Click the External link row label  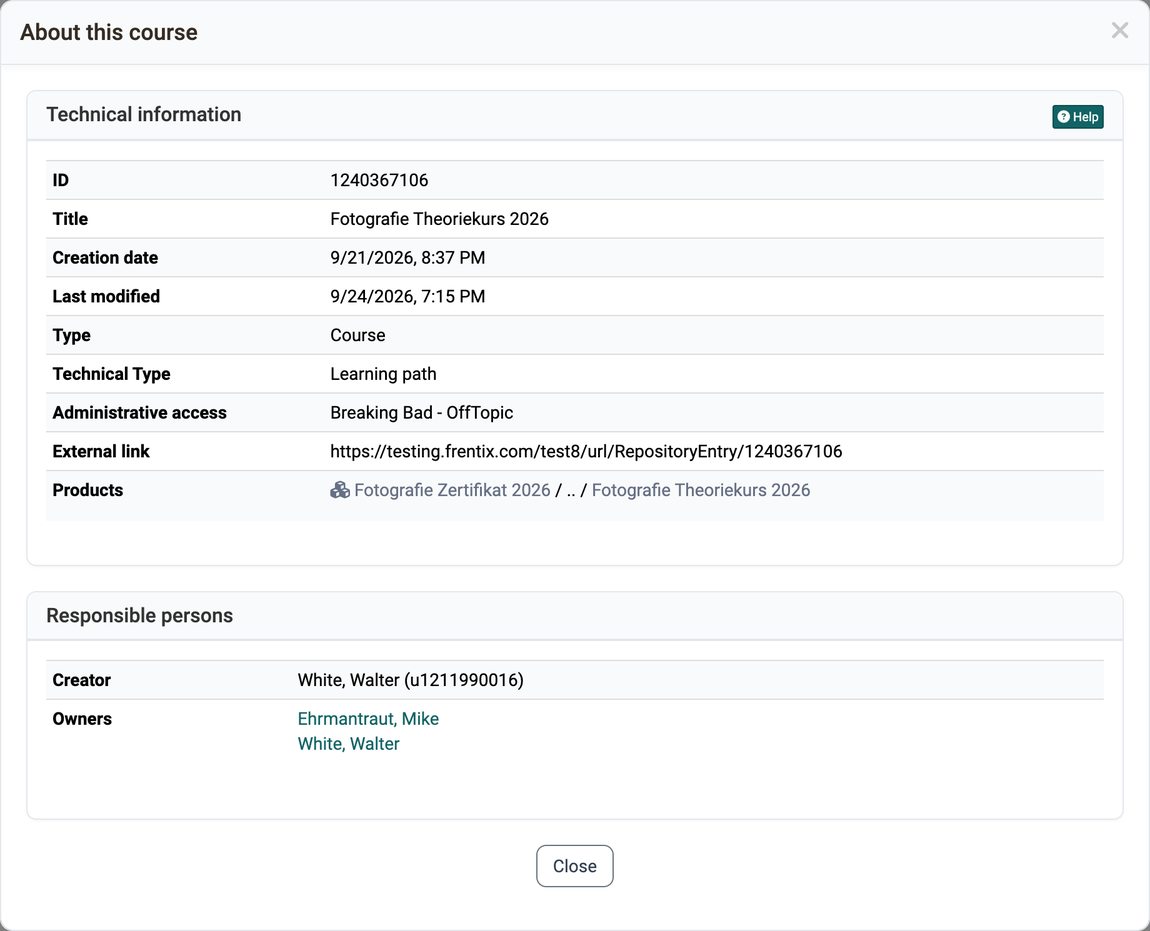coord(100,451)
